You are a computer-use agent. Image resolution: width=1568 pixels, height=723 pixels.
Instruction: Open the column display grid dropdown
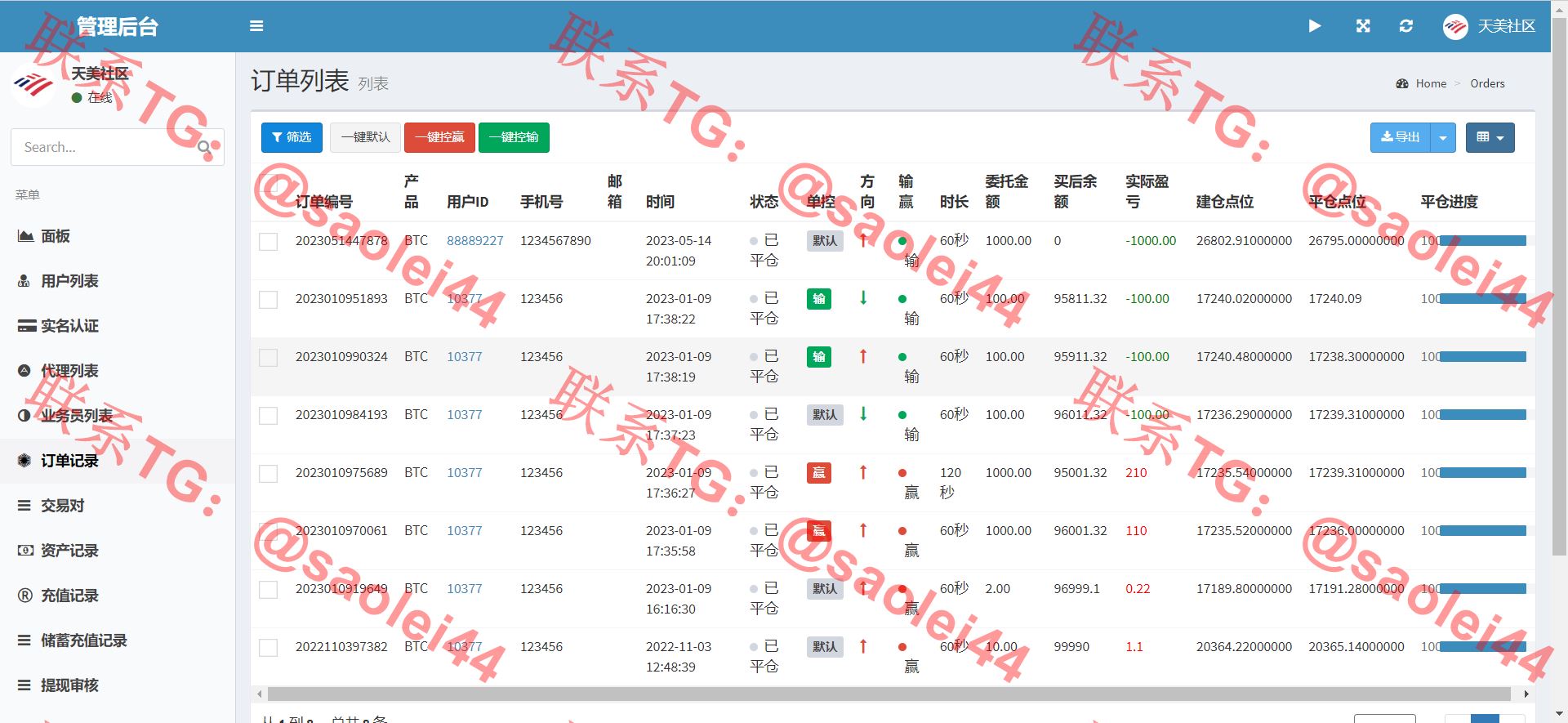coord(1490,137)
